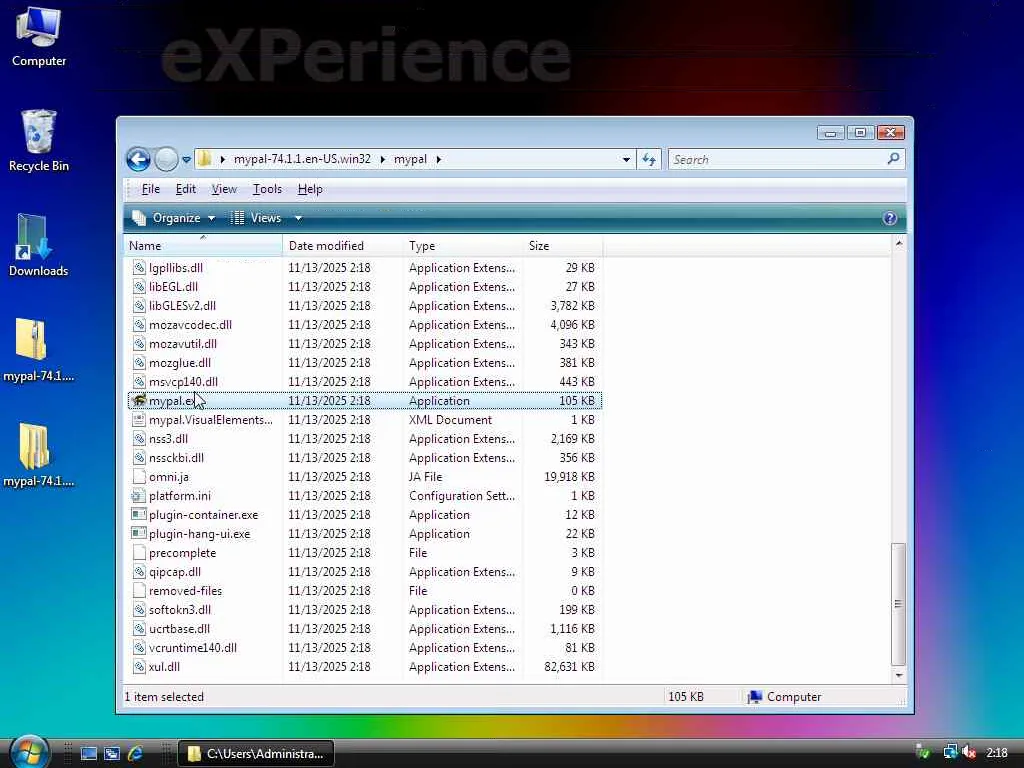This screenshot has width=1024, height=768.
Task: Click the Views button
Action: [x=256, y=218]
